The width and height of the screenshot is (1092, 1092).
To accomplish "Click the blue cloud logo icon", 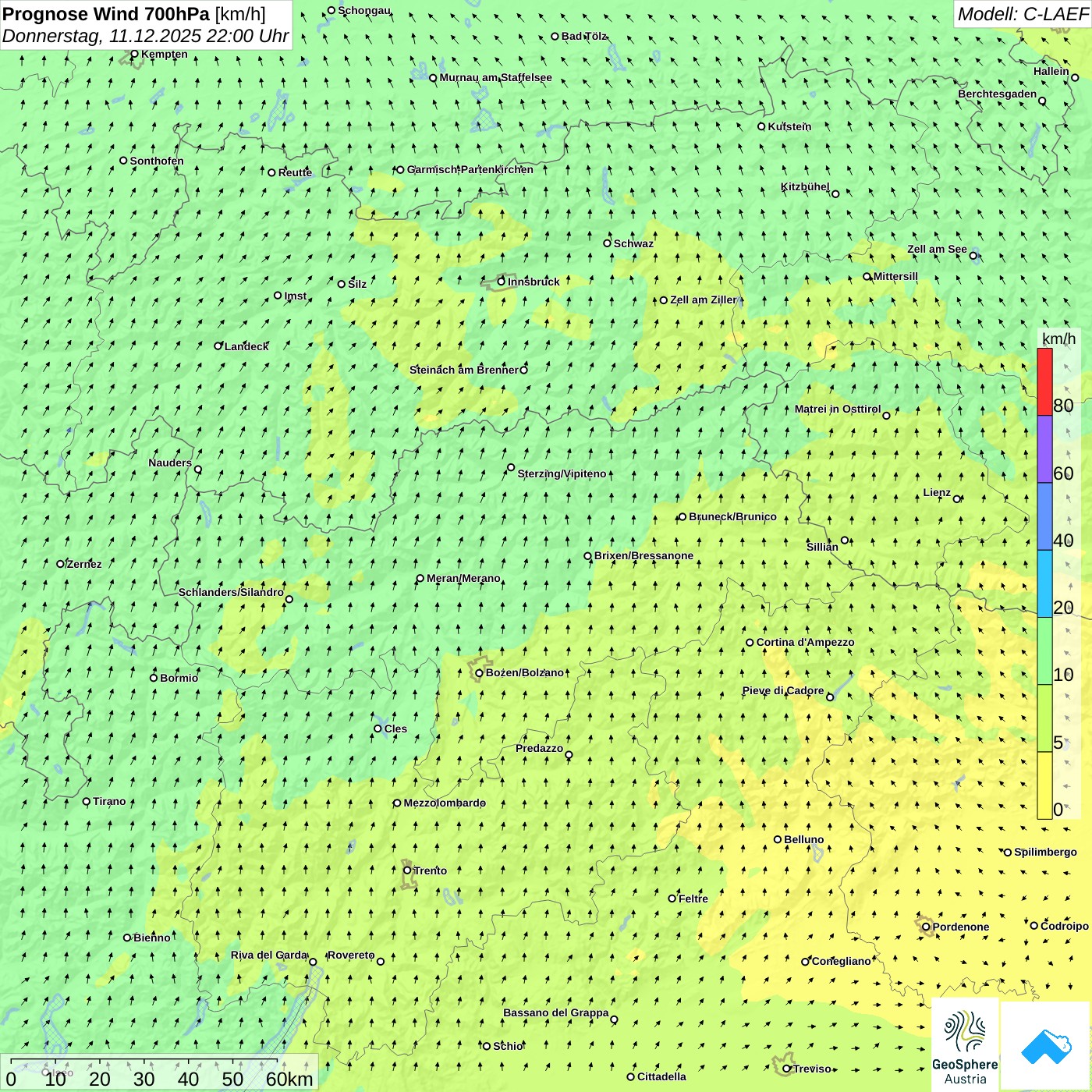I will point(1046,1047).
